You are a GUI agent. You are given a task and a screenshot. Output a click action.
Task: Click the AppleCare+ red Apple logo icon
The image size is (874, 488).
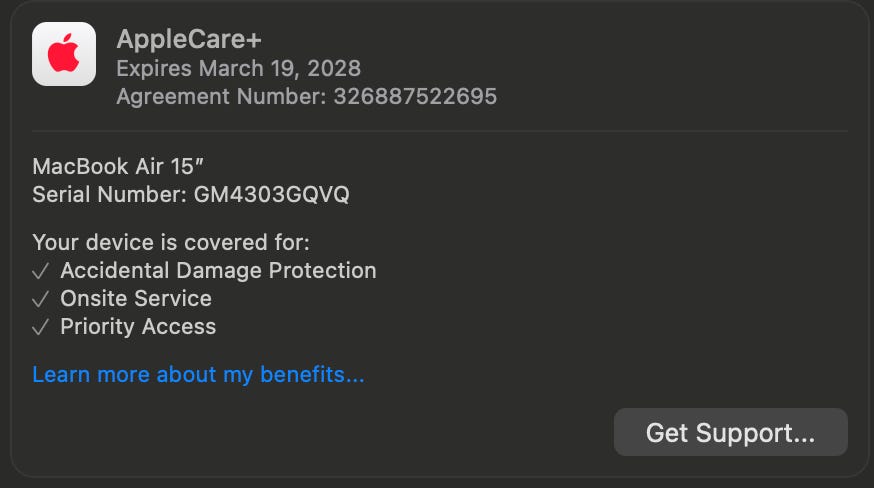click(x=64, y=54)
